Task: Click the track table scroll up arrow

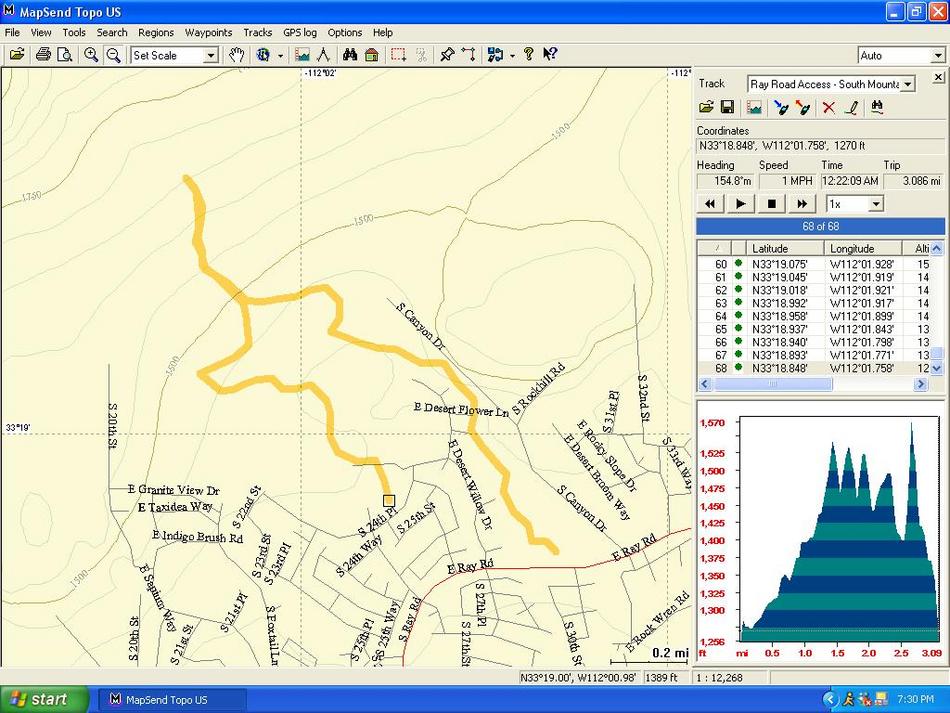Action: click(937, 248)
